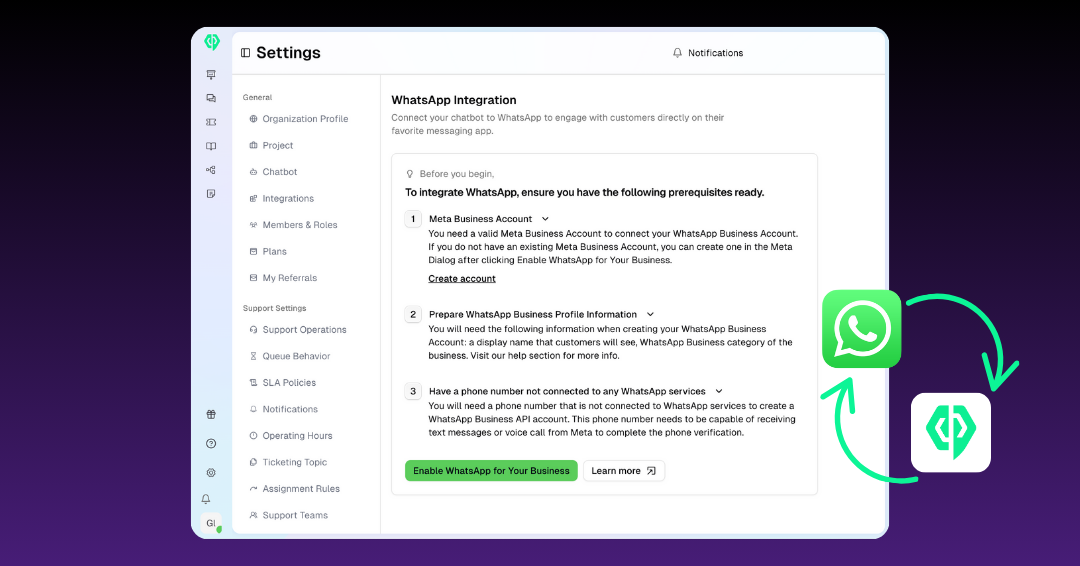Open the knowledge base book icon
Image resolution: width=1080 pixels, height=566 pixels.
211,146
